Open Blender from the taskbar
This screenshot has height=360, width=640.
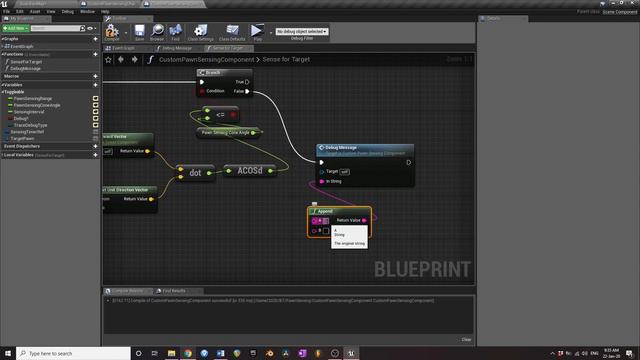tap(269, 353)
